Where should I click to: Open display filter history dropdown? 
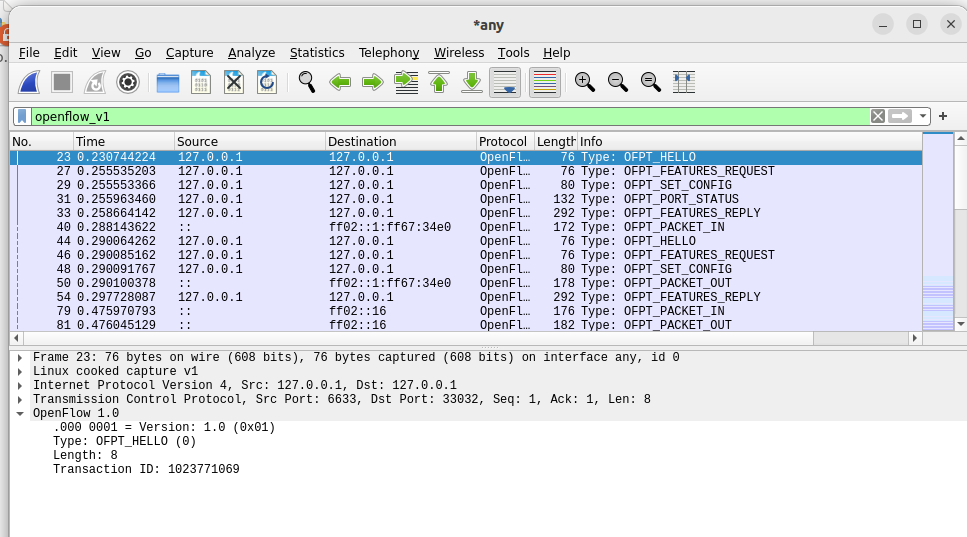click(x=922, y=116)
